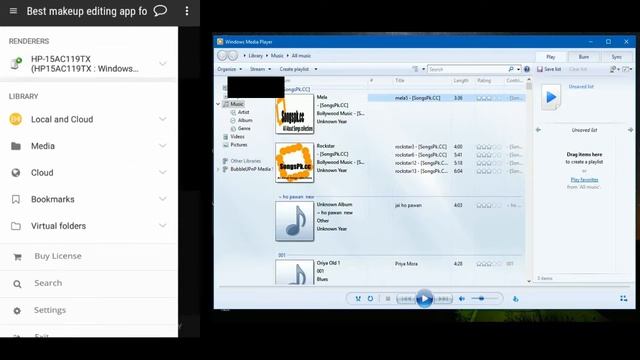Viewport: 640px width, 360px height.
Task: Click the round blue Play button
Action: [424, 299]
